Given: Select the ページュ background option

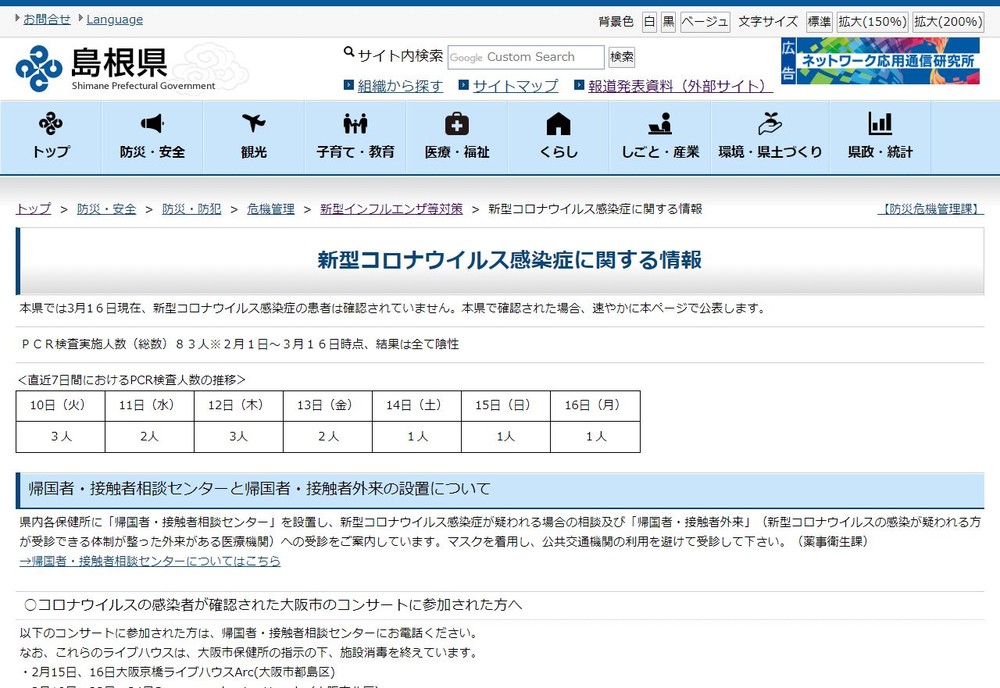Looking at the screenshot, I should 704,20.
